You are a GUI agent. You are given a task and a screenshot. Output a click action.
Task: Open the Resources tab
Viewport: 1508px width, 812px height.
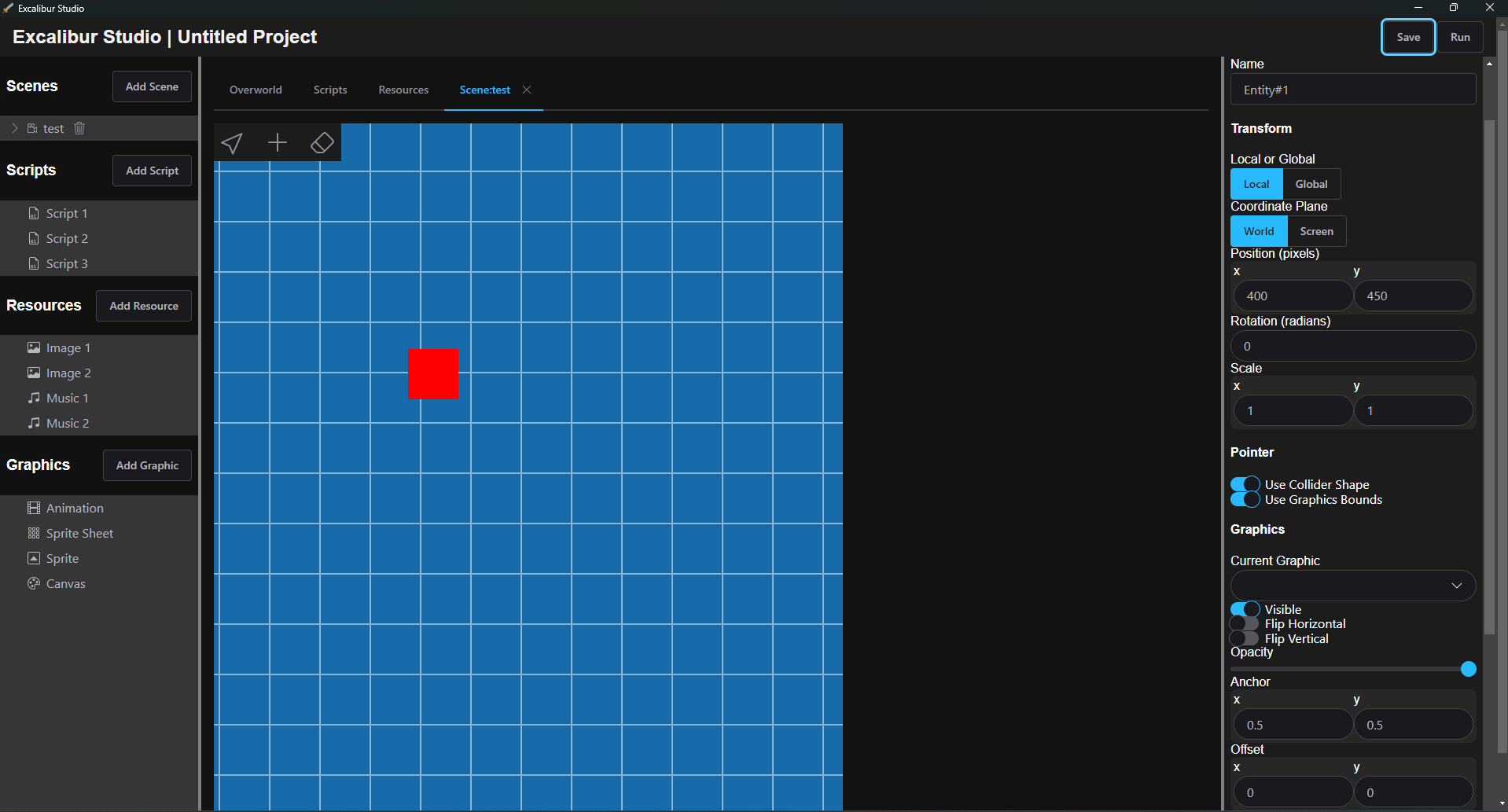click(403, 90)
